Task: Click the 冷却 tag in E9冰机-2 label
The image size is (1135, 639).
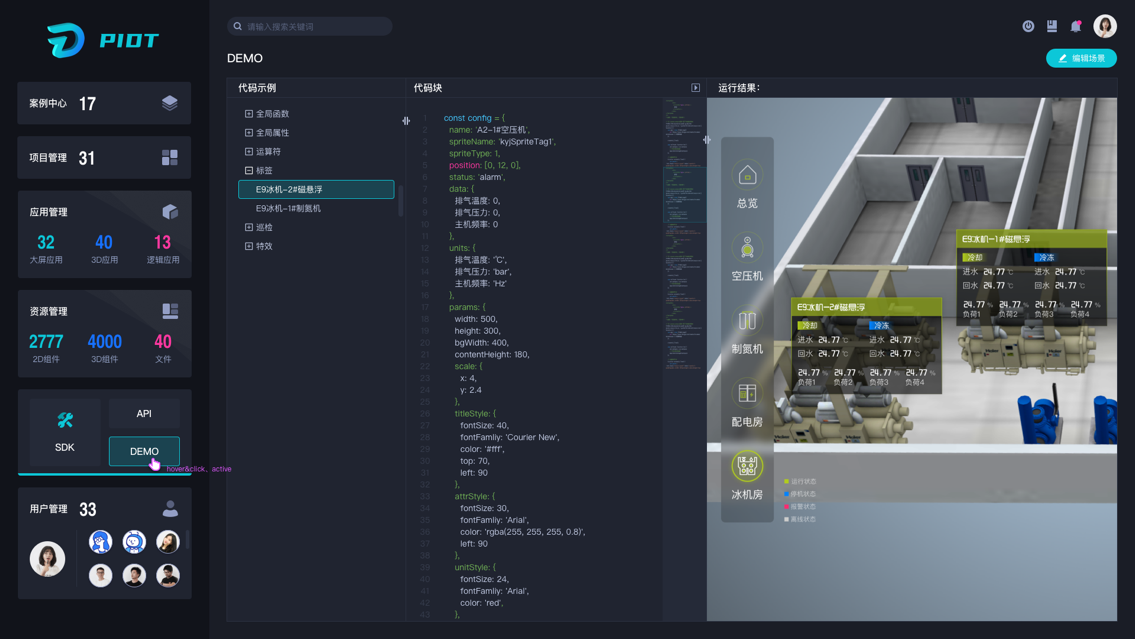Action: [808, 326]
